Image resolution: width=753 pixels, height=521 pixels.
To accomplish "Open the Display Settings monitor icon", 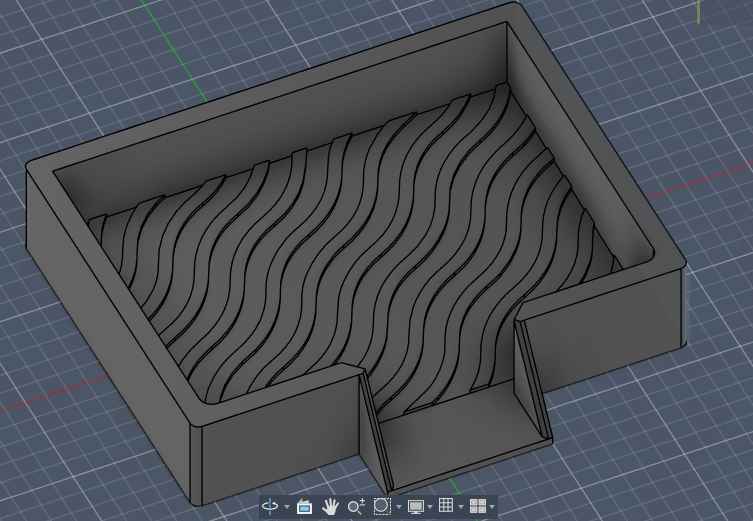I will click(x=416, y=506).
